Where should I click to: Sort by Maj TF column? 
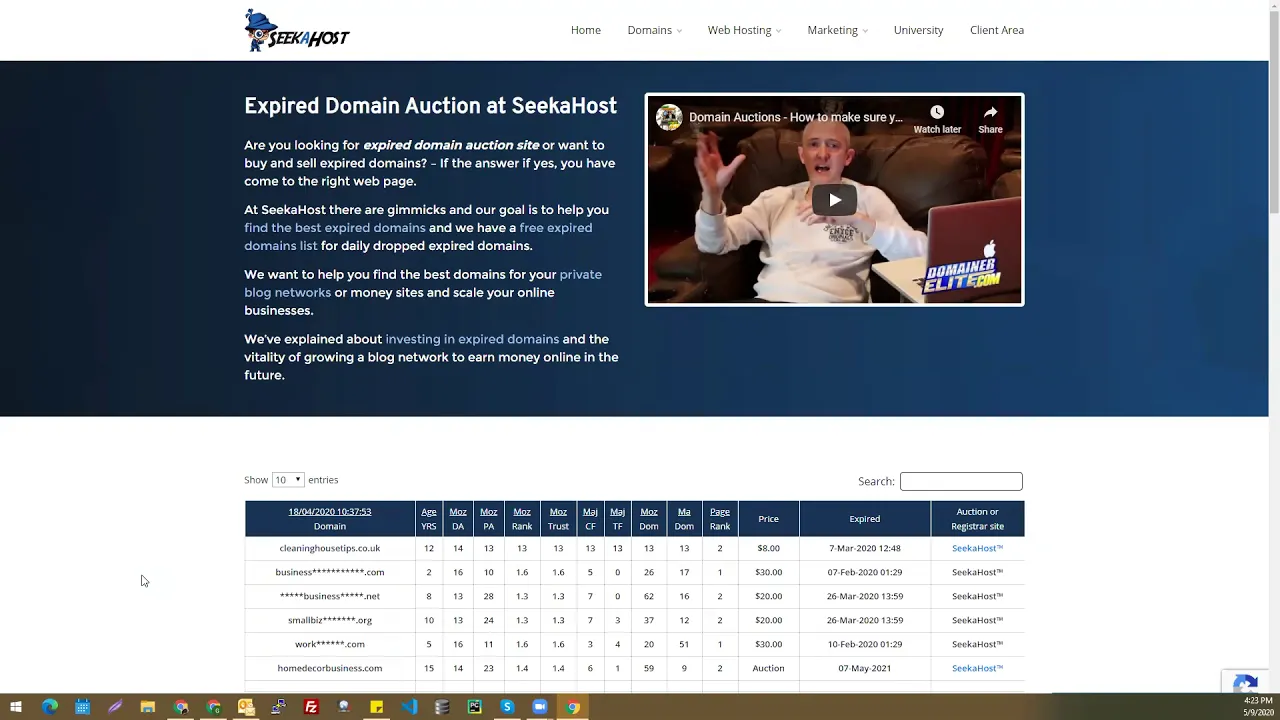click(x=617, y=518)
